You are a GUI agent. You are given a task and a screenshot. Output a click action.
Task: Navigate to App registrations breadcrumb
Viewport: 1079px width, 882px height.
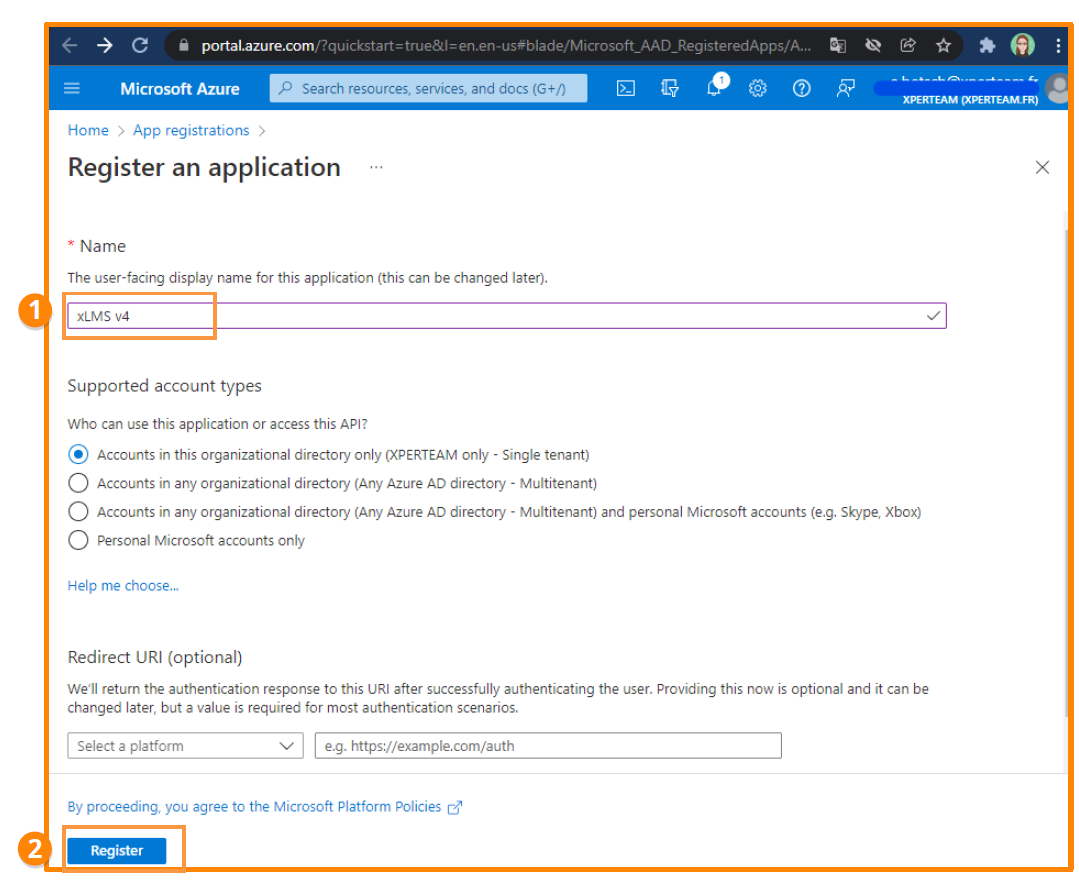pyautogui.click(x=191, y=130)
